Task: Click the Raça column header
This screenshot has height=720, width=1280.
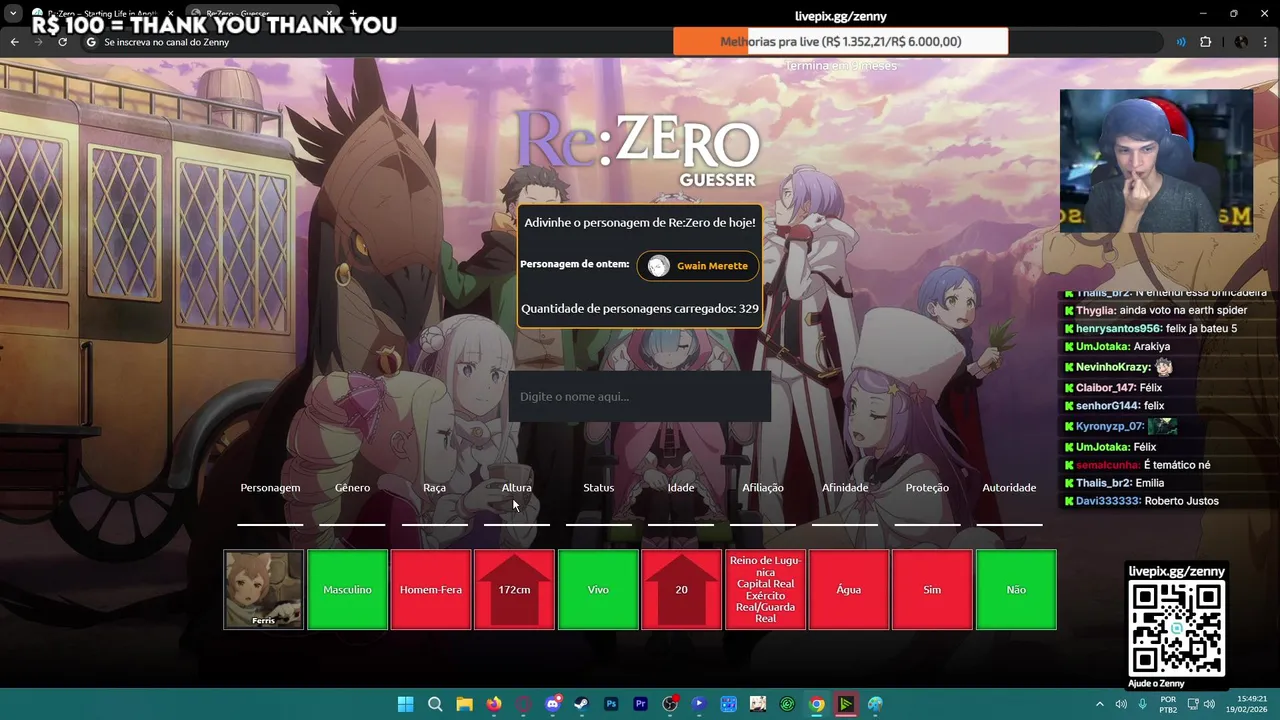Action: pos(434,488)
